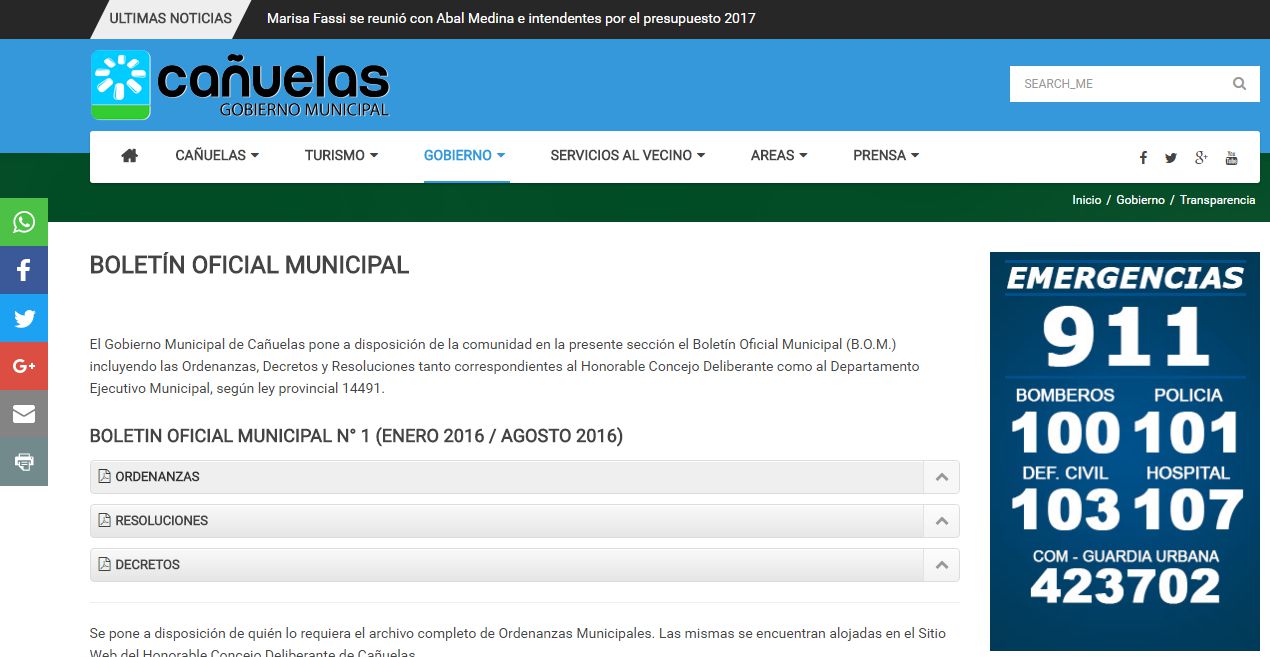This screenshot has width=1270, height=657.
Task: Click the Policia 101 number
Action: point(1187,434)
